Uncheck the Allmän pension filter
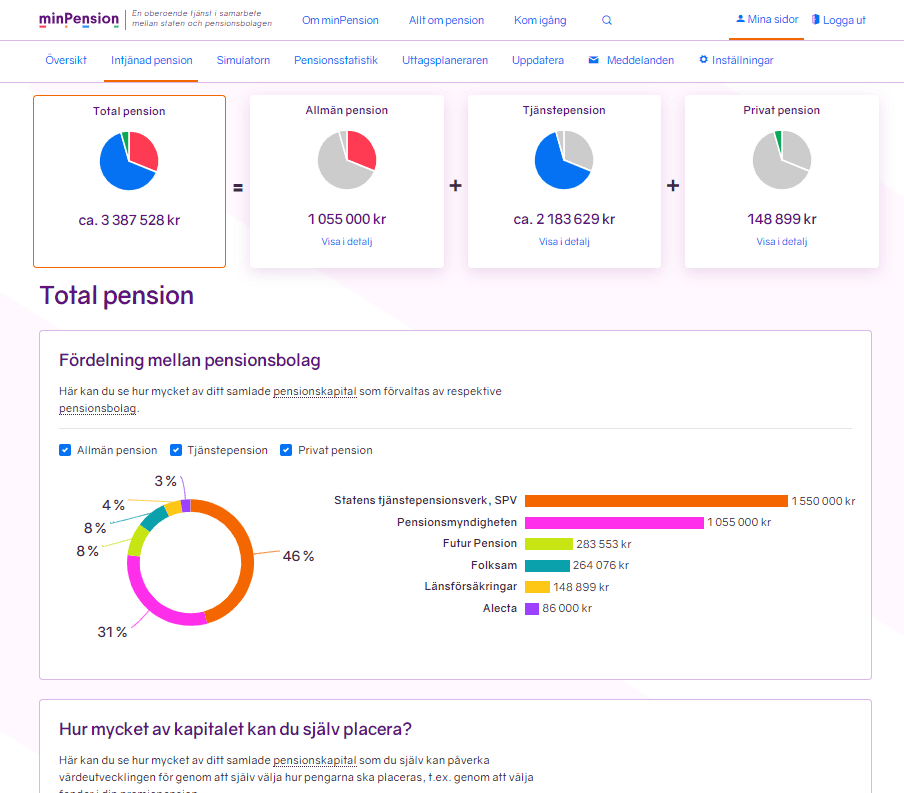The height and width of the screenshot is (793, 904). click(x=65, y=450)
